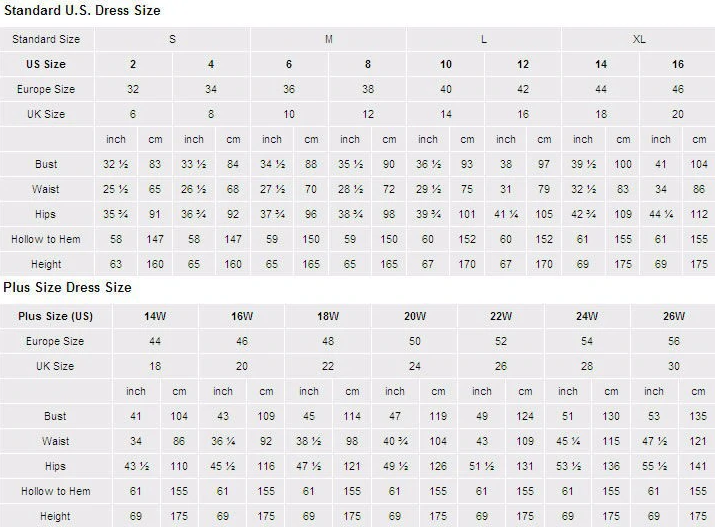The width and height of the screenshot is (715, 527).
Task: Click the Standard U.S. Dress Size heading
Action: click(82, 10)
